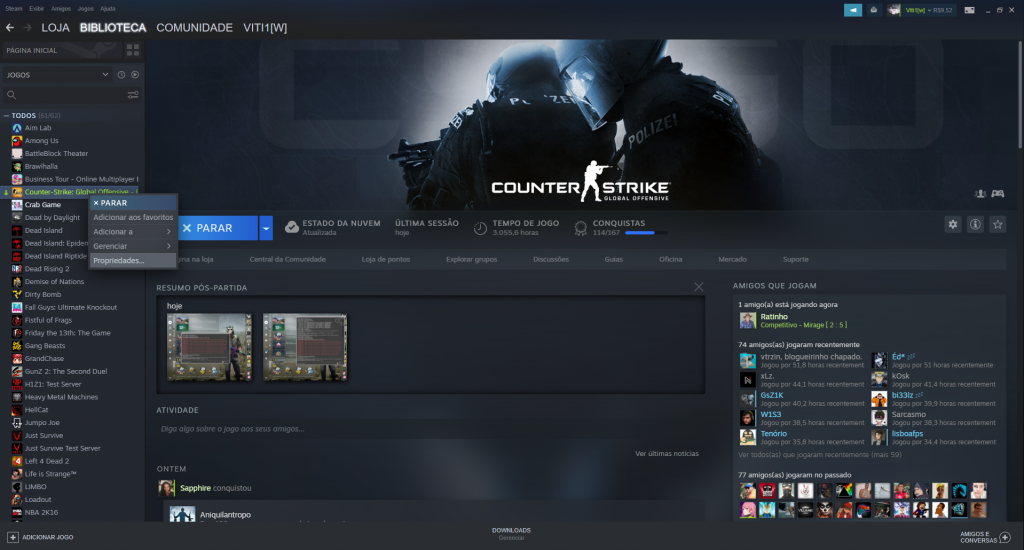This screenshot has width=1024, height=550.
Task: Open dropdown arrow beside PARAR button
Action: click(266, 228)
